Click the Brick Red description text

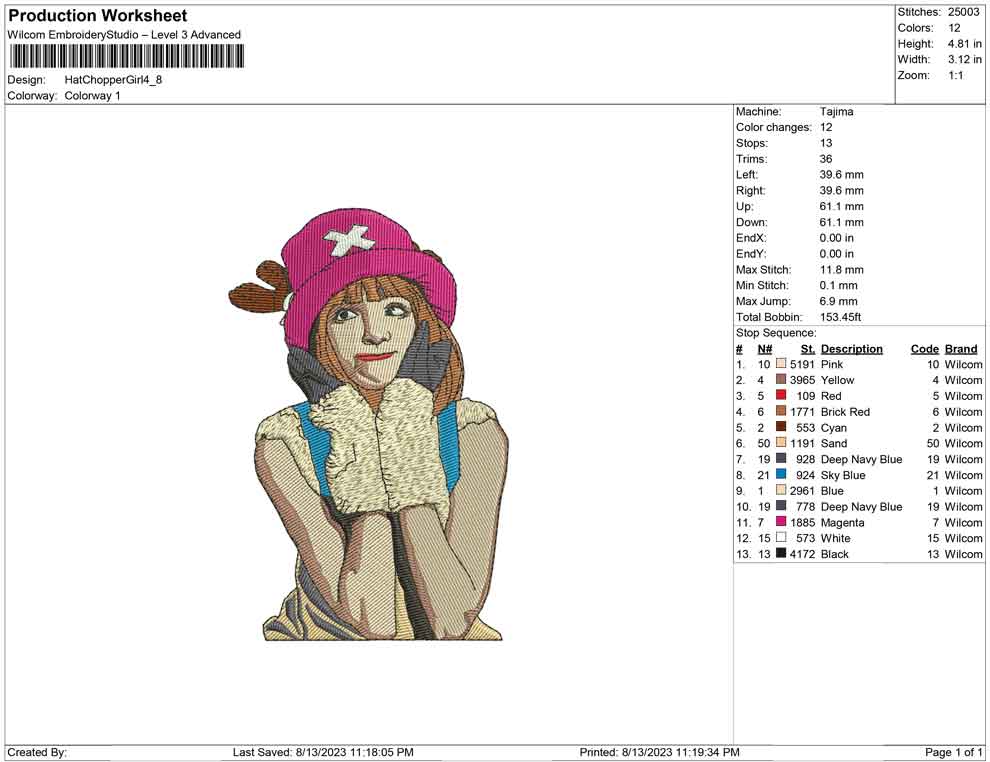[x=845, y=412]
